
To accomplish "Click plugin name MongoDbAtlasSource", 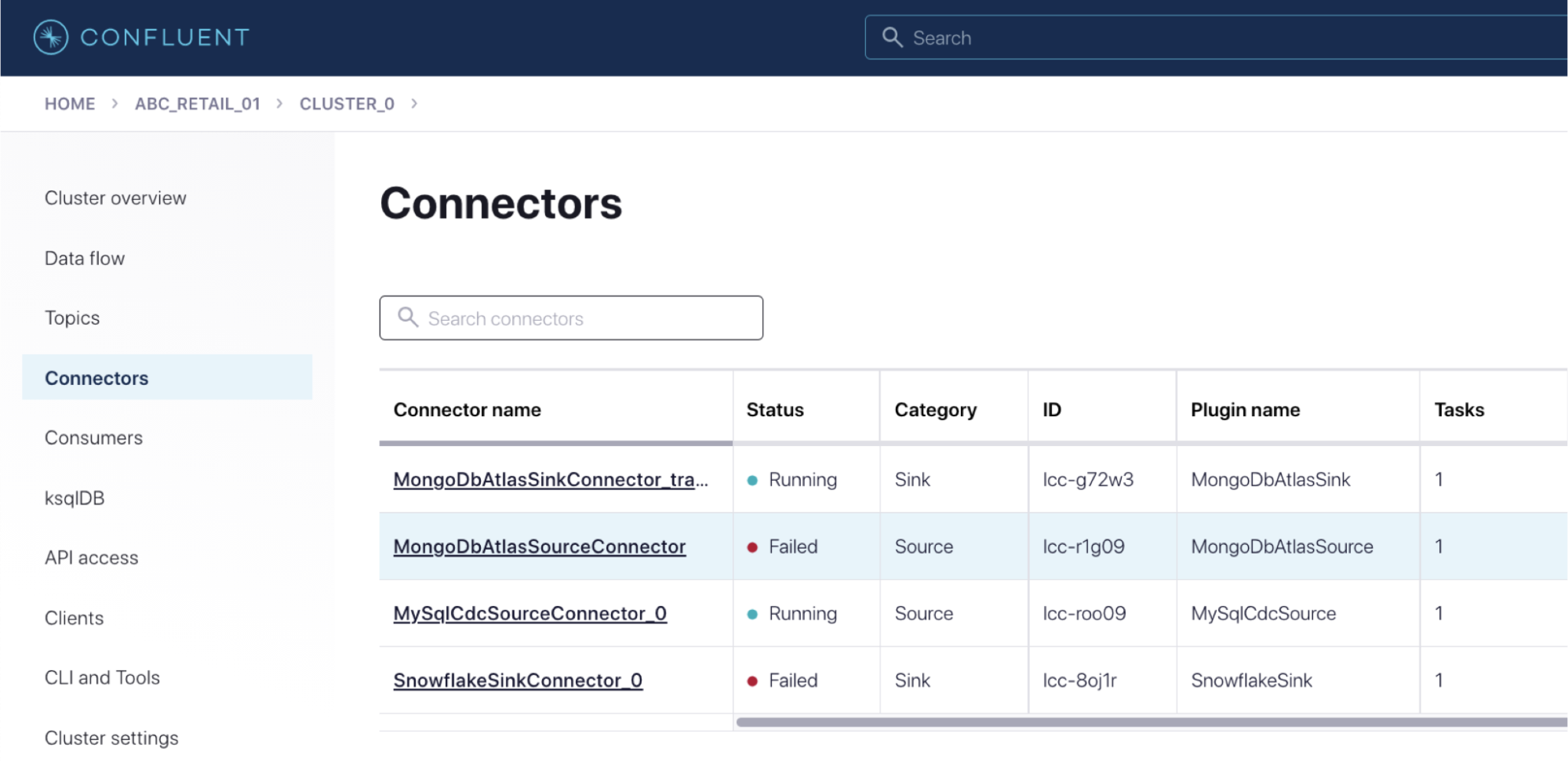I will tap(1282, 546).
